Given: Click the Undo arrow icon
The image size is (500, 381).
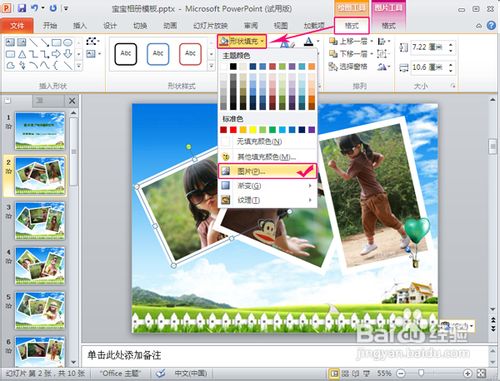Looking at the screenshot, I should [x=35, y=8].
